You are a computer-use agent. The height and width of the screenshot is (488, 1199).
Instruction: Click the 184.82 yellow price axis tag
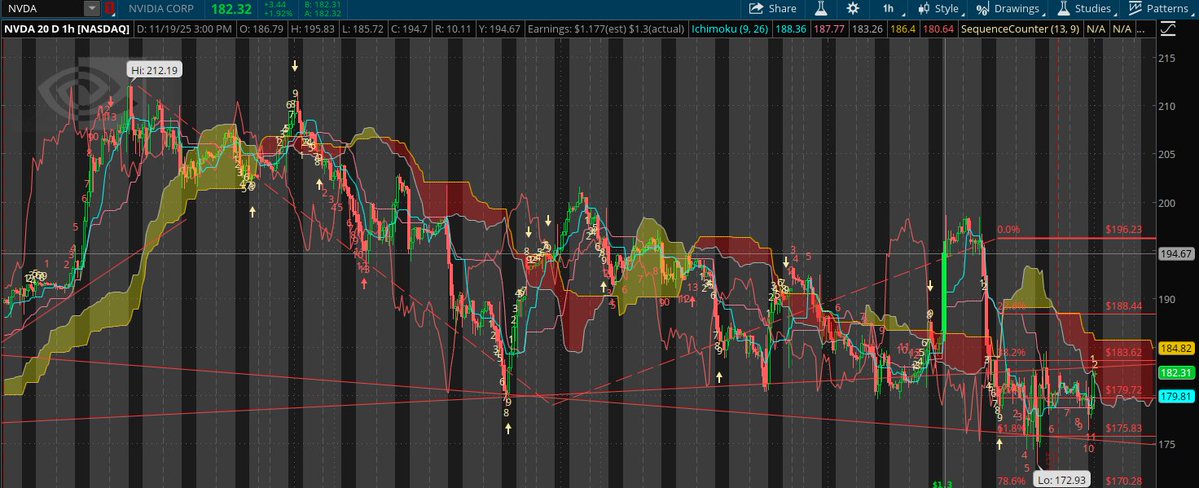[1178, 348]
